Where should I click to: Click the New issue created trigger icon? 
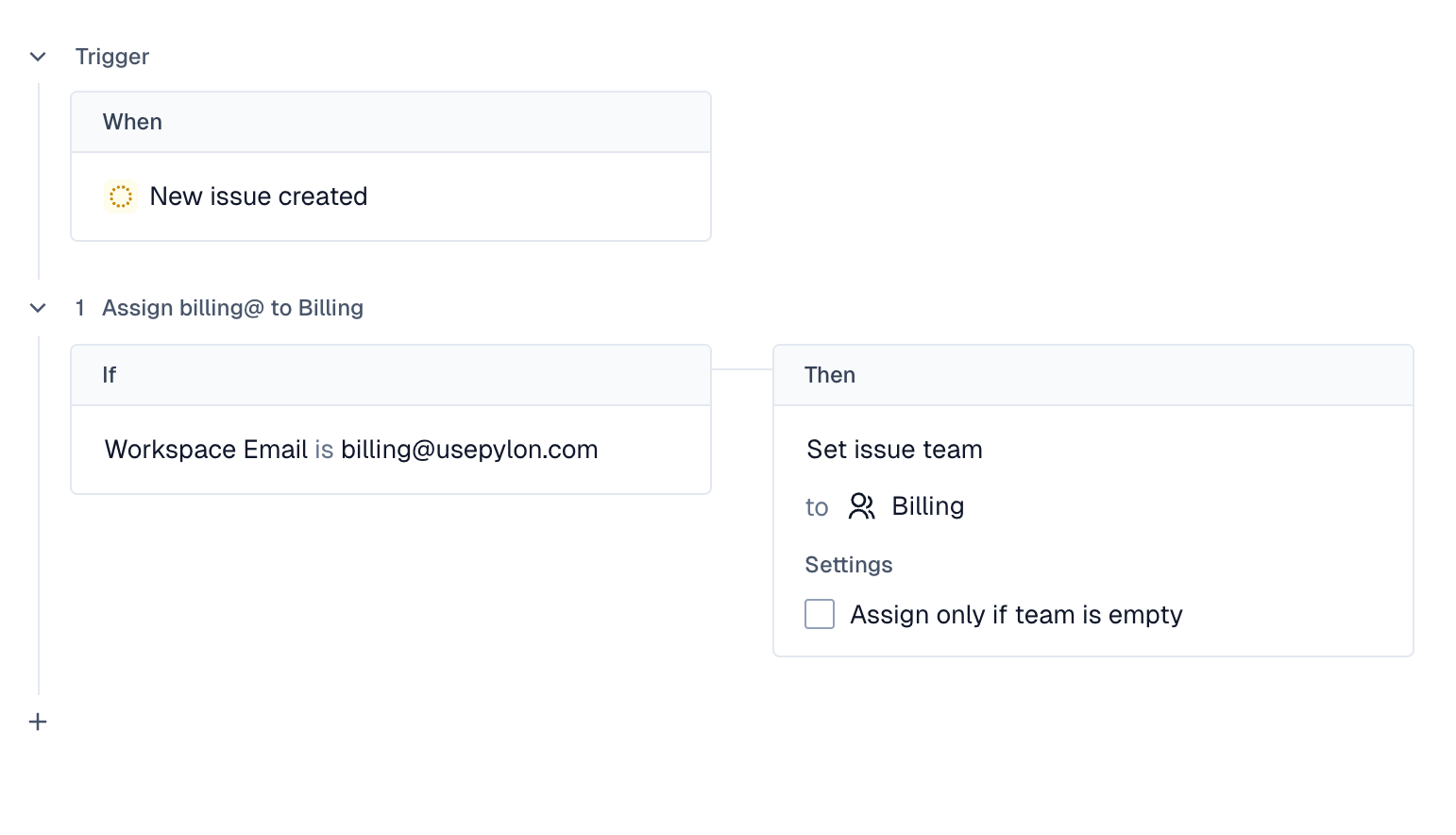click(x=121, y=196)
